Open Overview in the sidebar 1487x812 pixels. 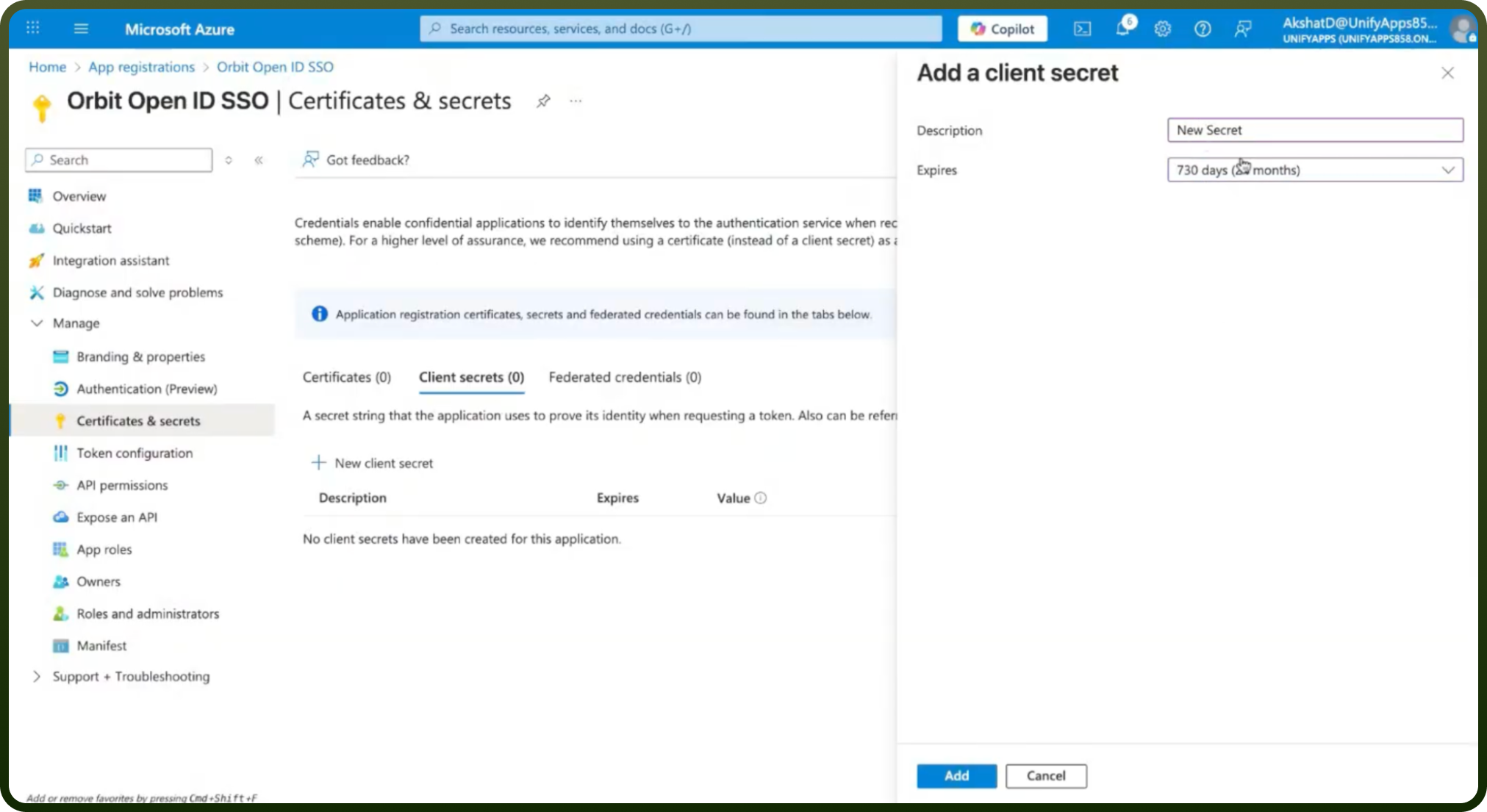click(x=79, y=196)
